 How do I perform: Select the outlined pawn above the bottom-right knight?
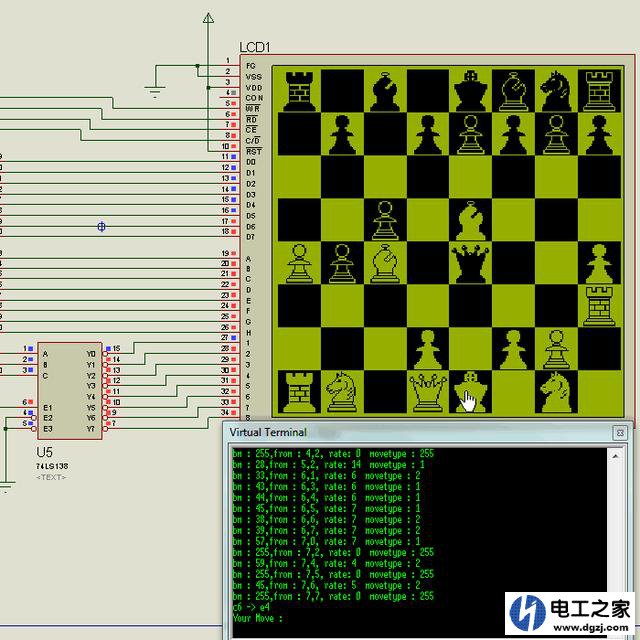[556, 349]
